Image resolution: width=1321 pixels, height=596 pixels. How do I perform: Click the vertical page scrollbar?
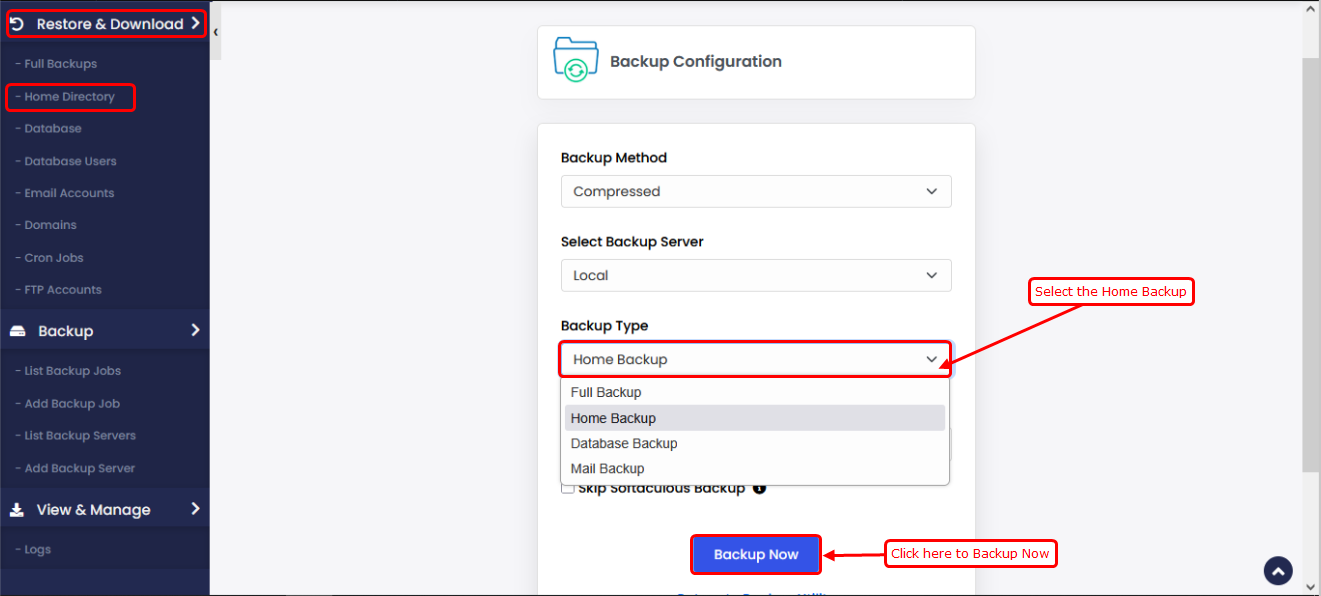[1312, 266]
